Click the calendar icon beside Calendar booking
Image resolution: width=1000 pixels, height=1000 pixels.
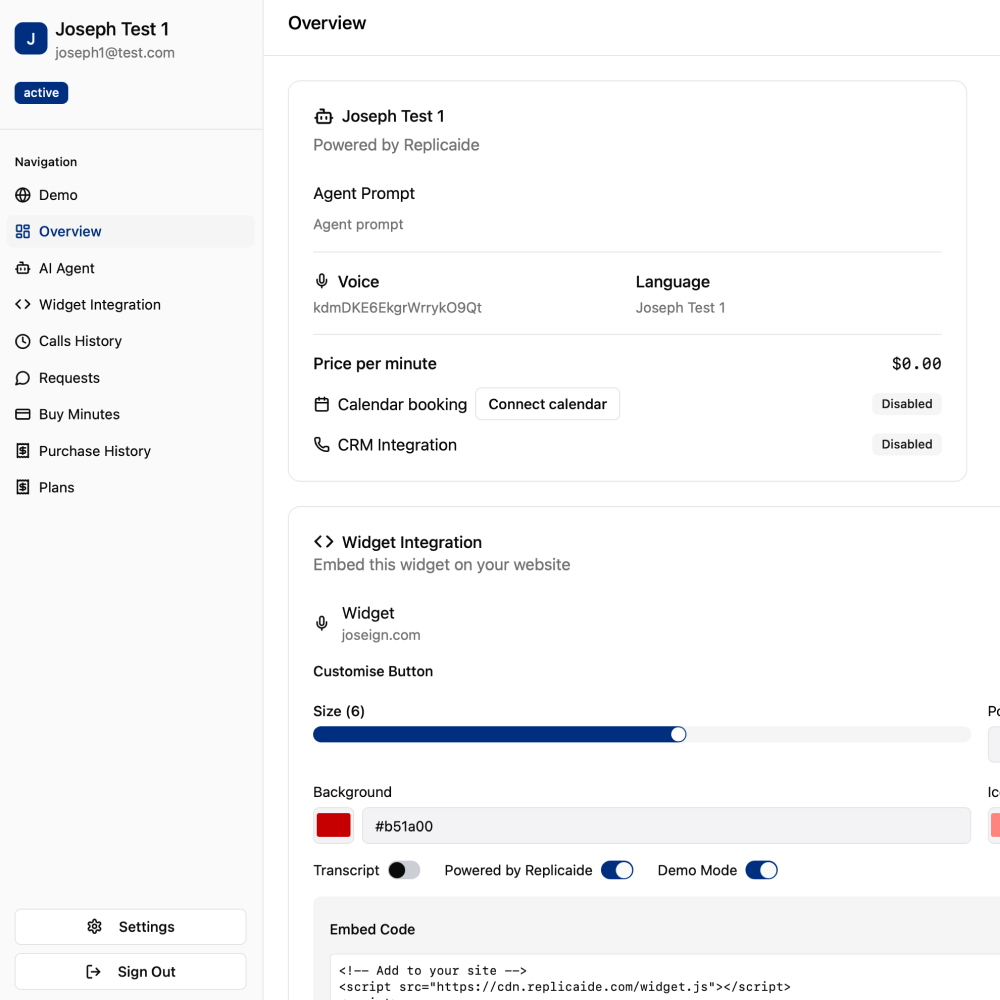(321, 404)
